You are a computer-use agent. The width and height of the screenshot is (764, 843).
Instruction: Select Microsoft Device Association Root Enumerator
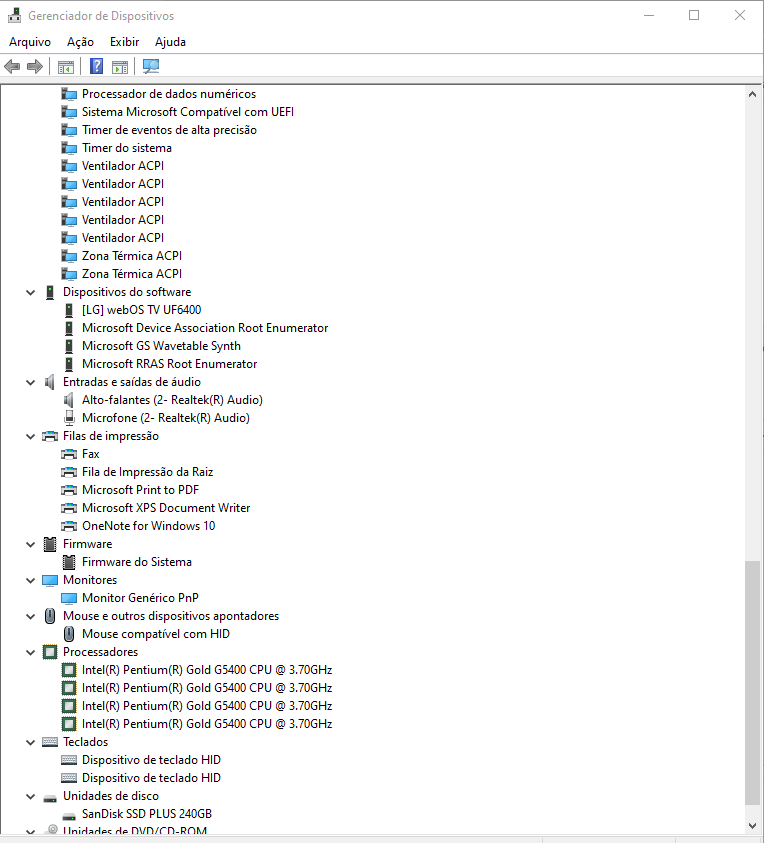(x=205, y=328)
